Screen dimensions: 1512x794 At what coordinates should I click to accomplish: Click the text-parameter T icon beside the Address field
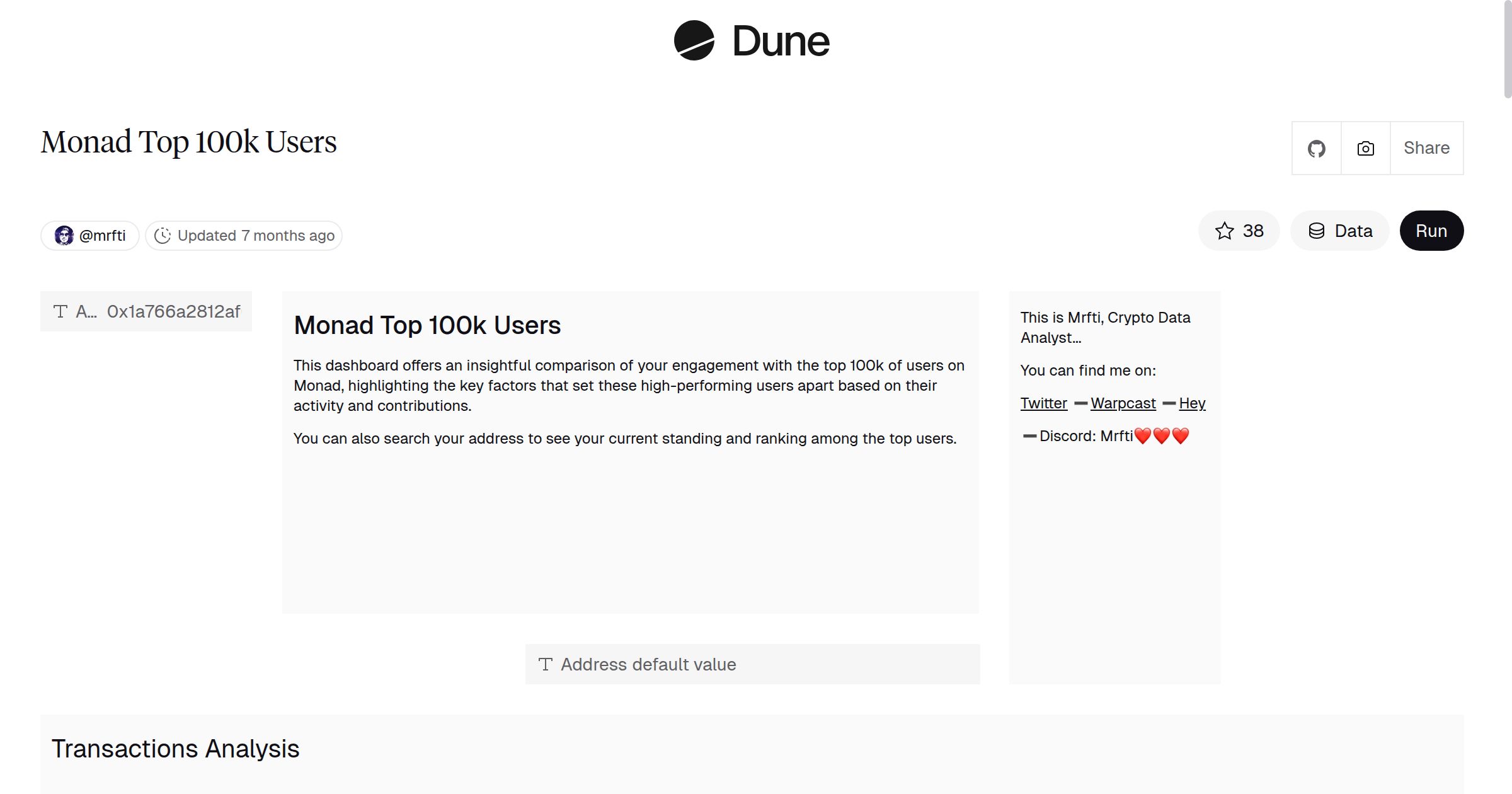point(60,311)
